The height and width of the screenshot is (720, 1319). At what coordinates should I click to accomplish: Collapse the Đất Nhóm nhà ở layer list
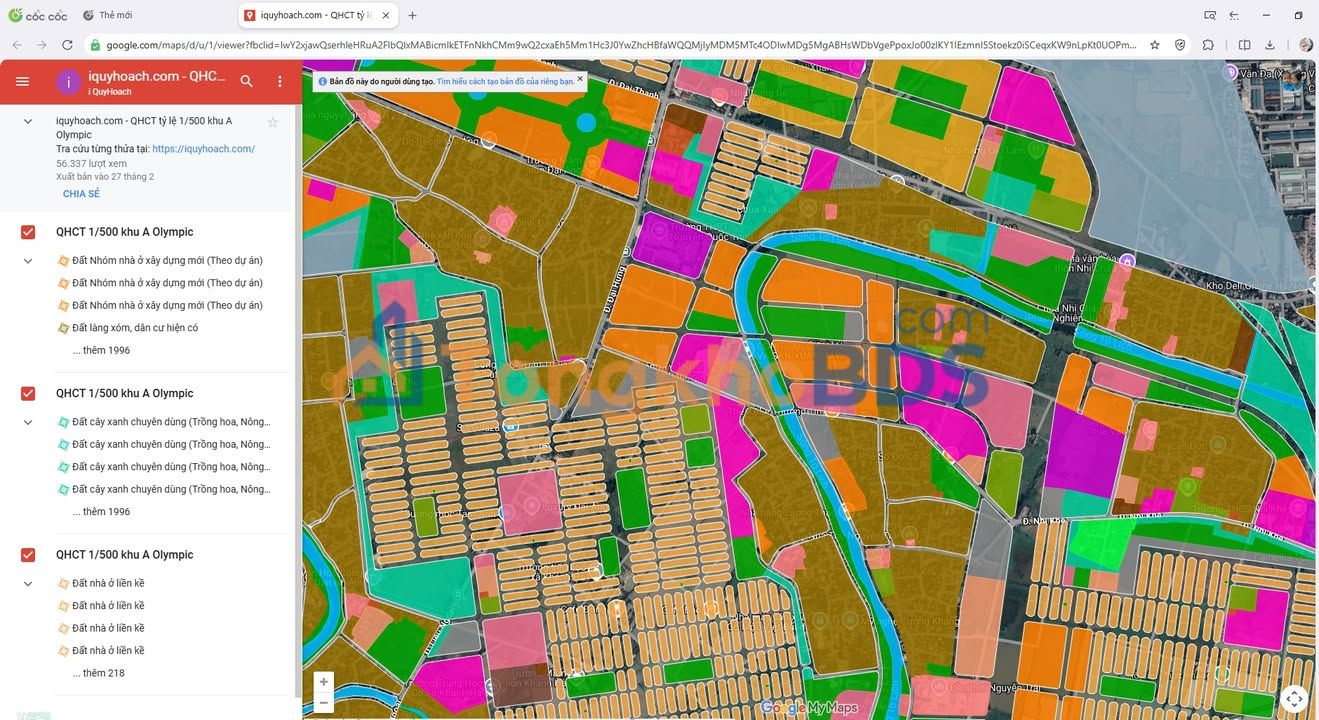tap(28, 261)
